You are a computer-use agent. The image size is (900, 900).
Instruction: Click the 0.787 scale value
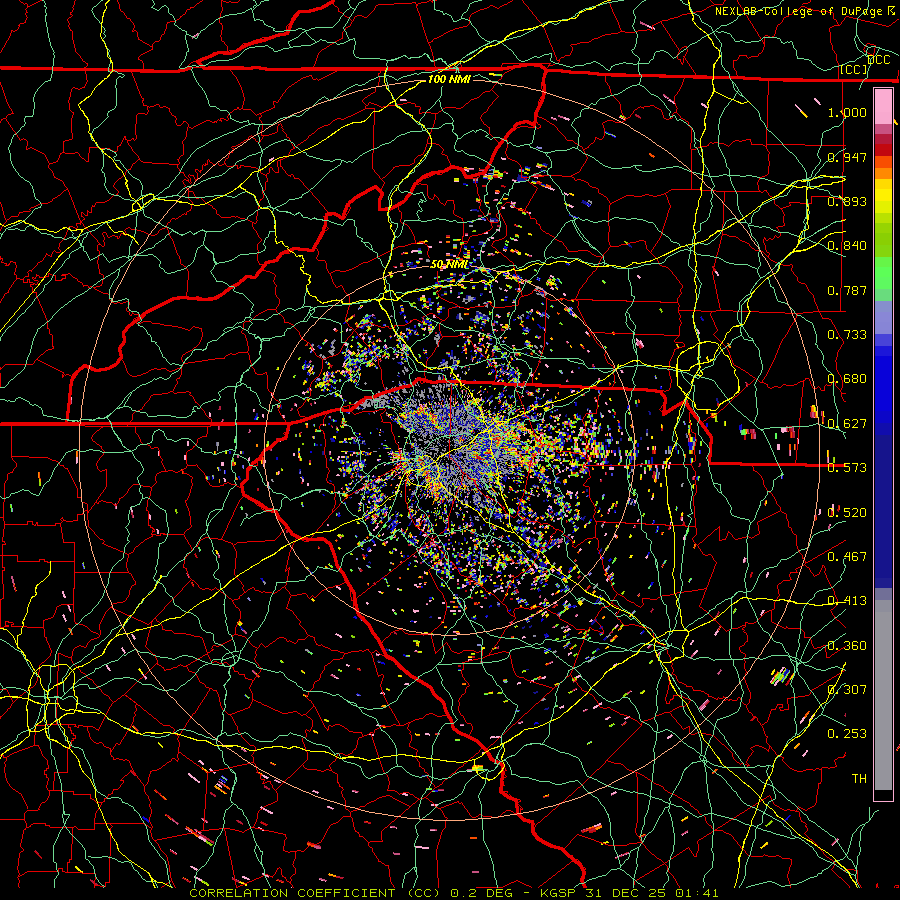847,290
